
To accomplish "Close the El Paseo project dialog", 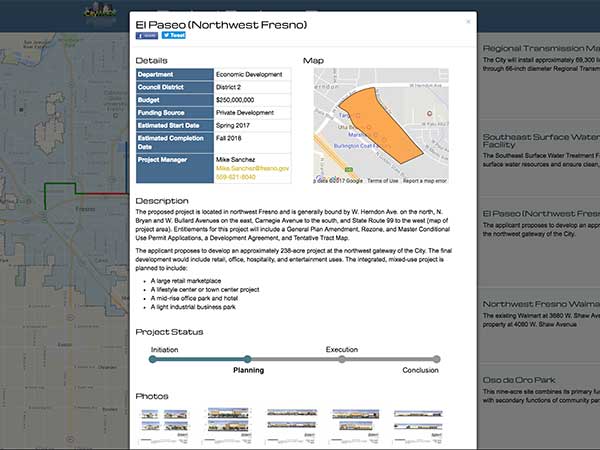I will (x=468, y=22).
